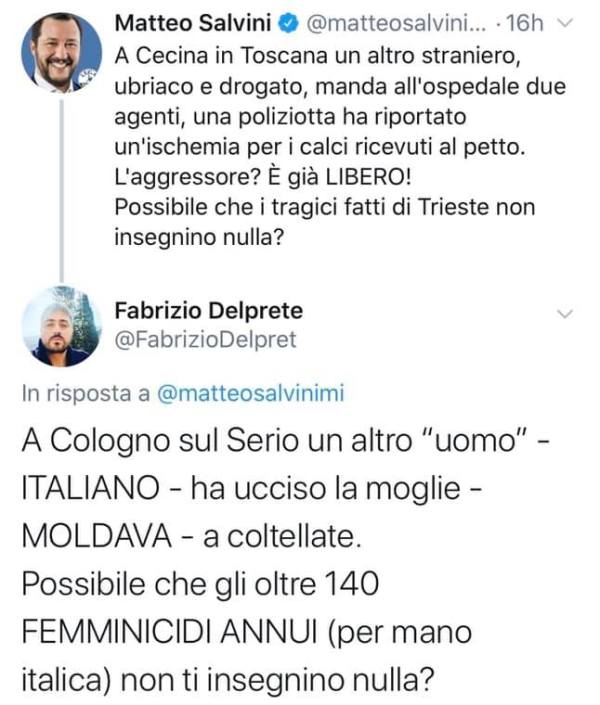Screen dimensions: 600x705
Task: Open Matteo Salvini's profile avatar
Action: point(61,53)
